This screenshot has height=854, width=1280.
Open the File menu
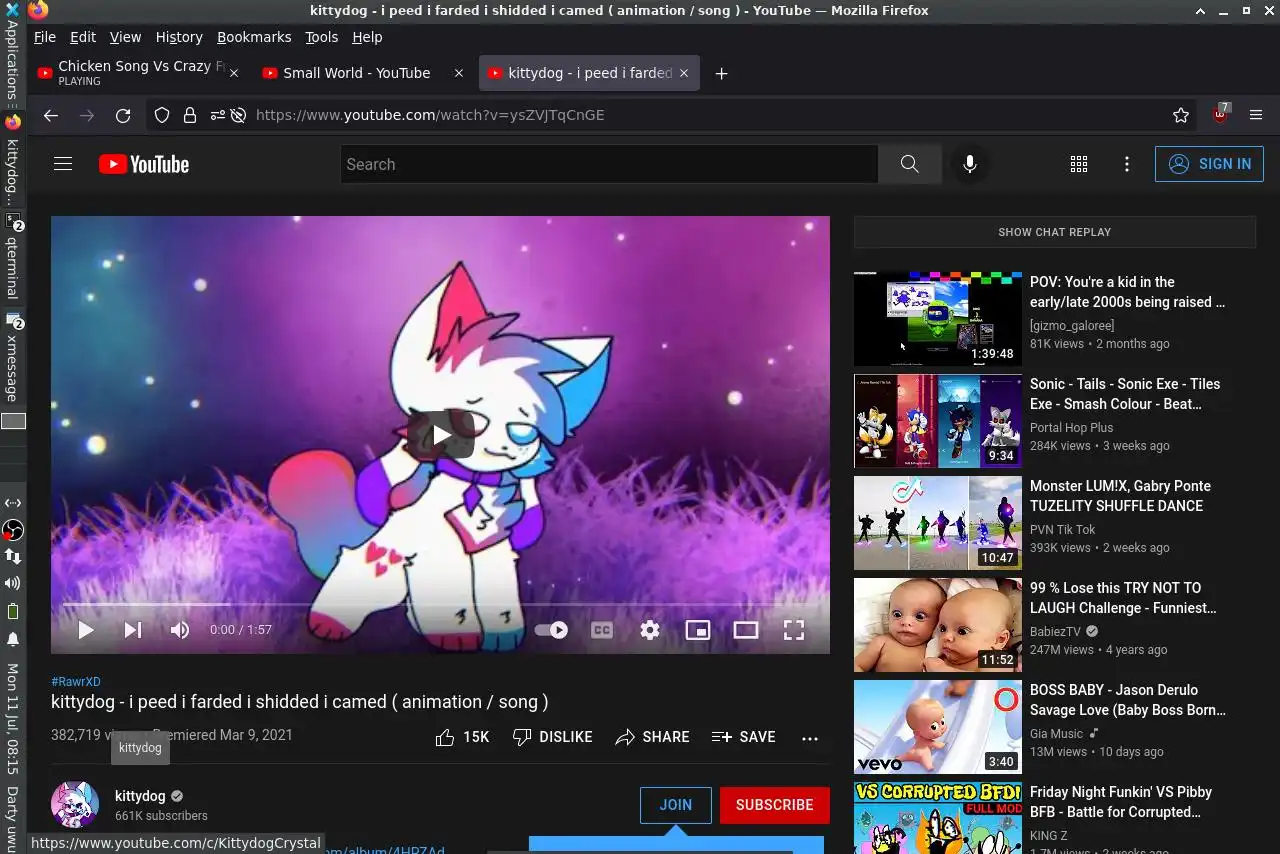pyautogui.click(x=44, y=37)
